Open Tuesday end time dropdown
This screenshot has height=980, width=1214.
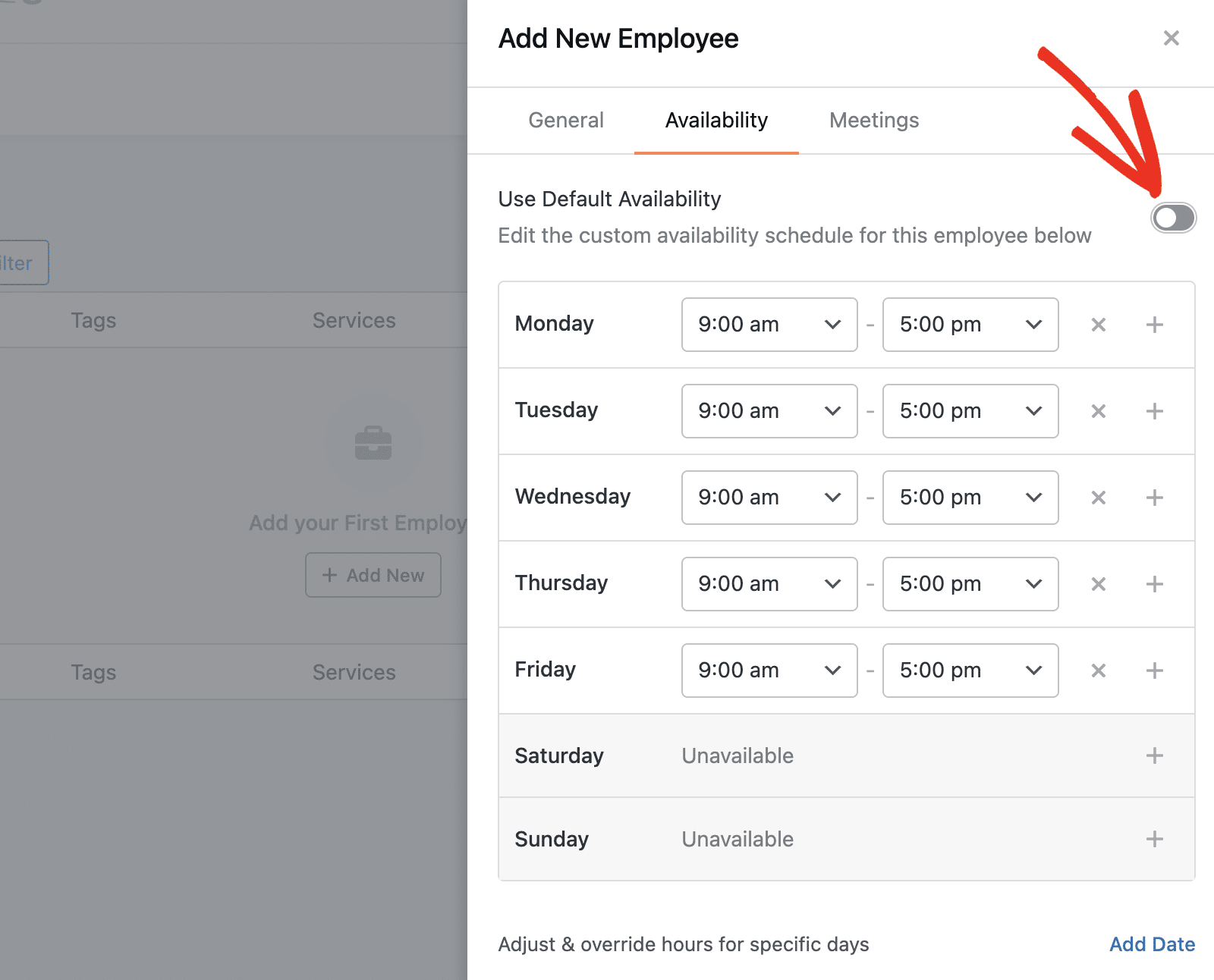tap(970, 411)
